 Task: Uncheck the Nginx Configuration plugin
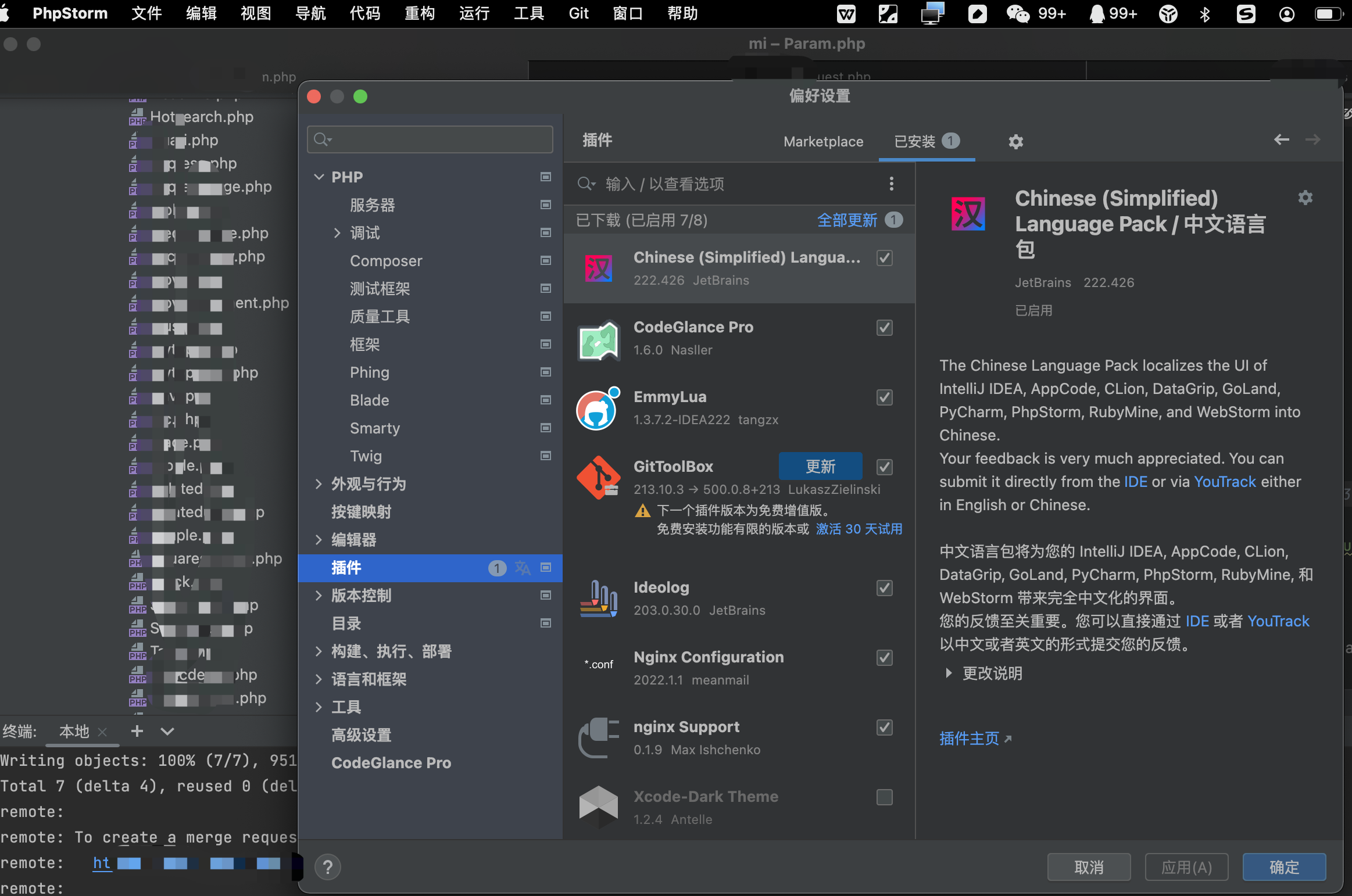click(884, 657)
